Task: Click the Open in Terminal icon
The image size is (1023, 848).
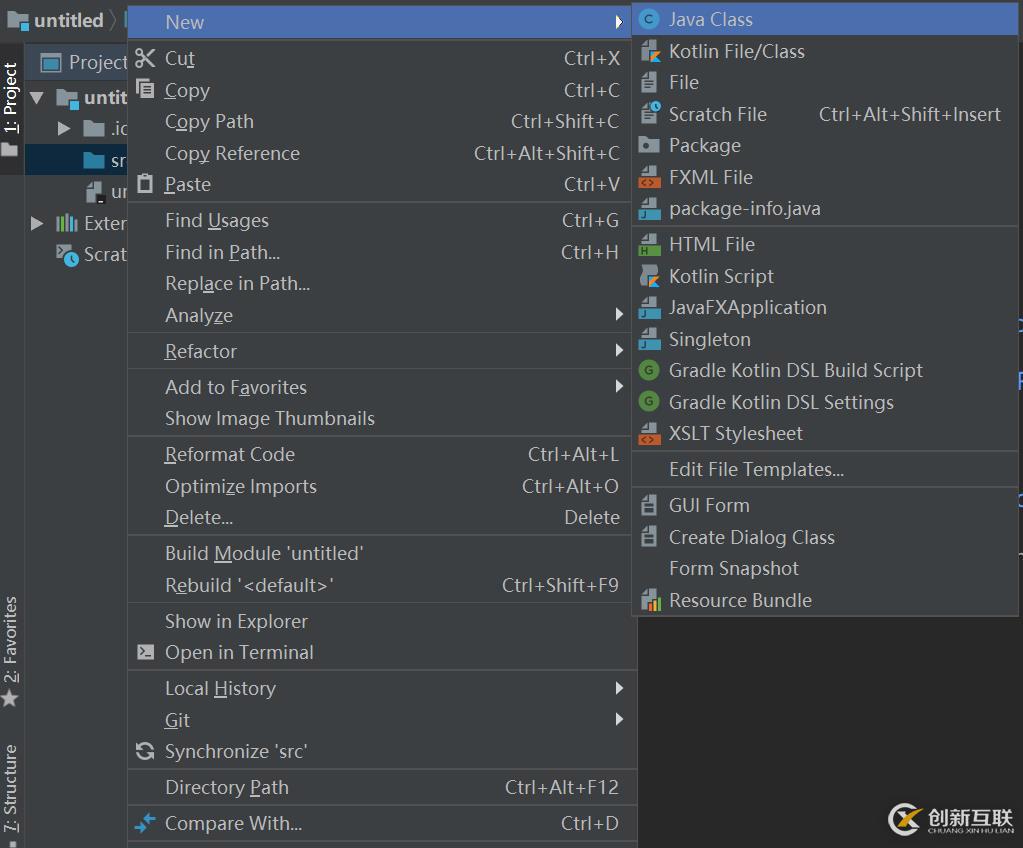Action: coord(145,652)
